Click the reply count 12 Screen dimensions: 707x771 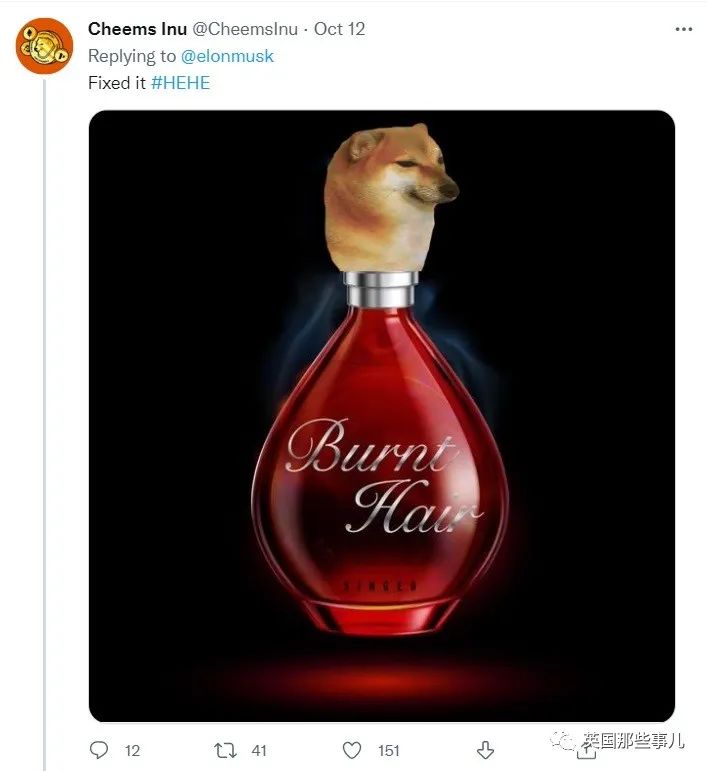point(132,750)
